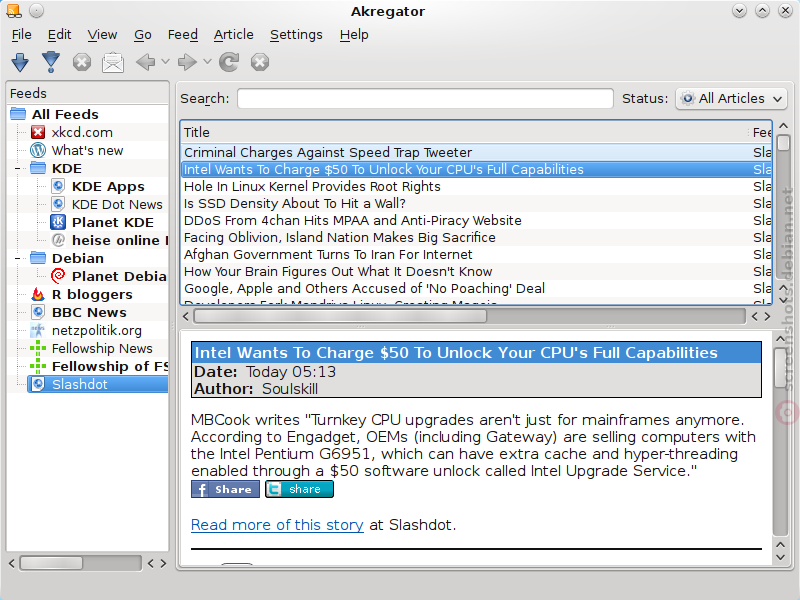This screenshot has height=600, width=800.
Task: Select article Afghan Government Turns To Iran For Internet
Action: [x=477, y=255]
